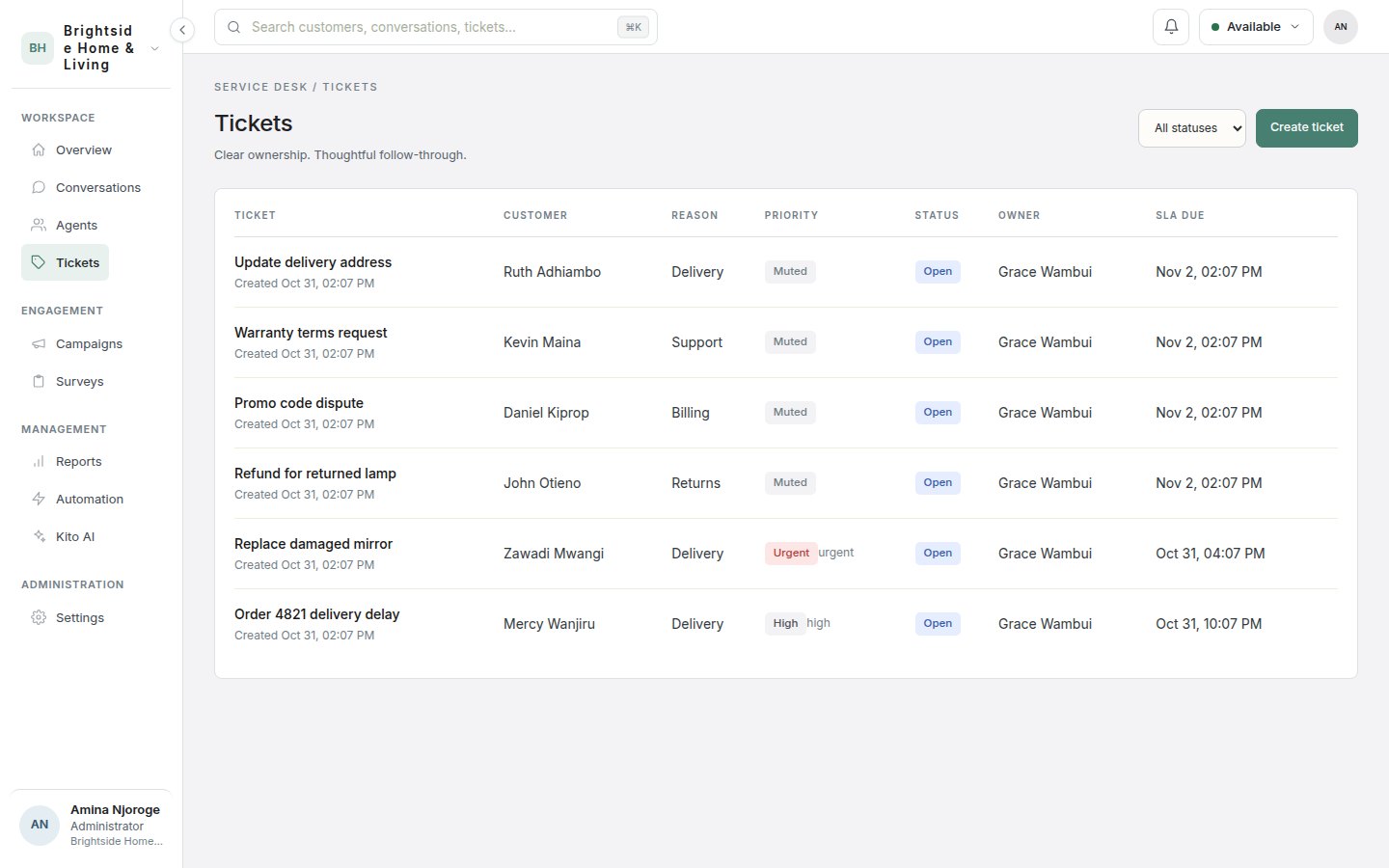
Task: Click the Surveys clipboard icon
Action: 39,381
